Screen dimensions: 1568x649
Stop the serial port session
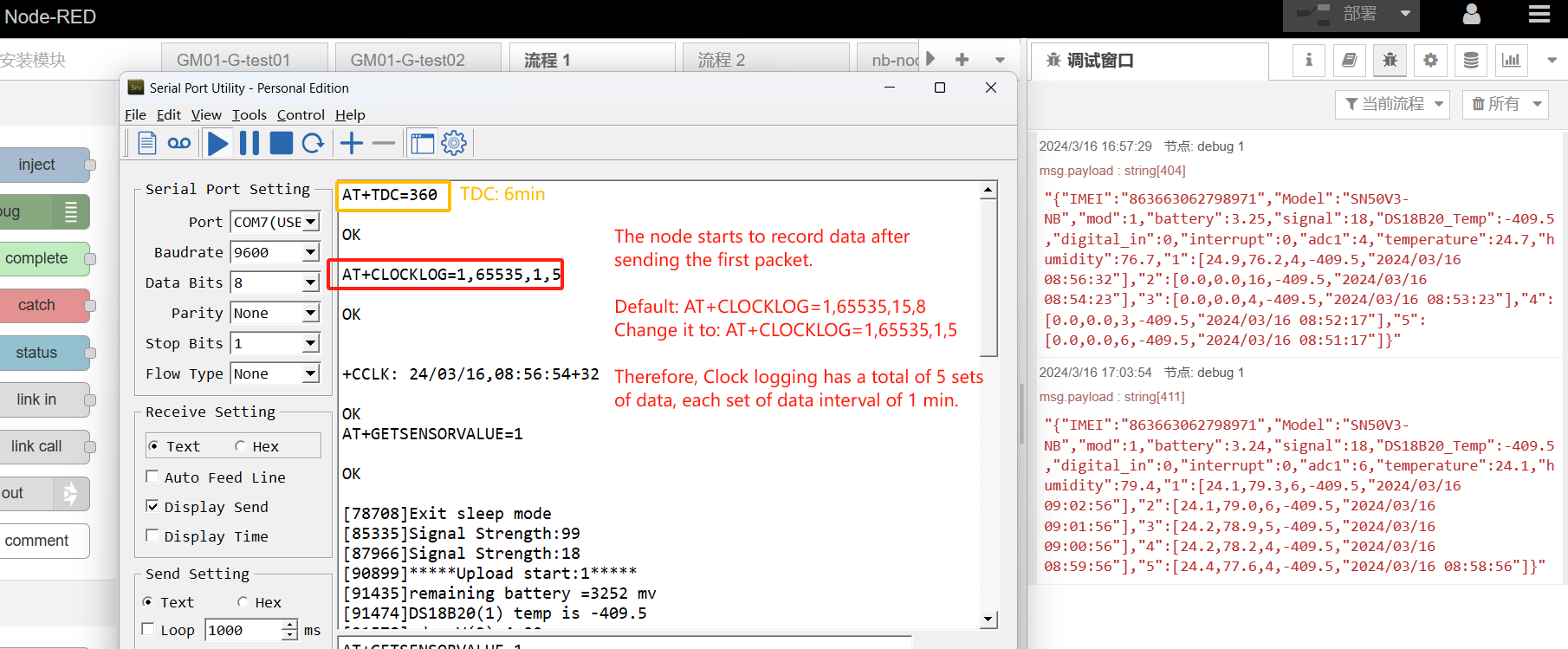pos(282,143)
